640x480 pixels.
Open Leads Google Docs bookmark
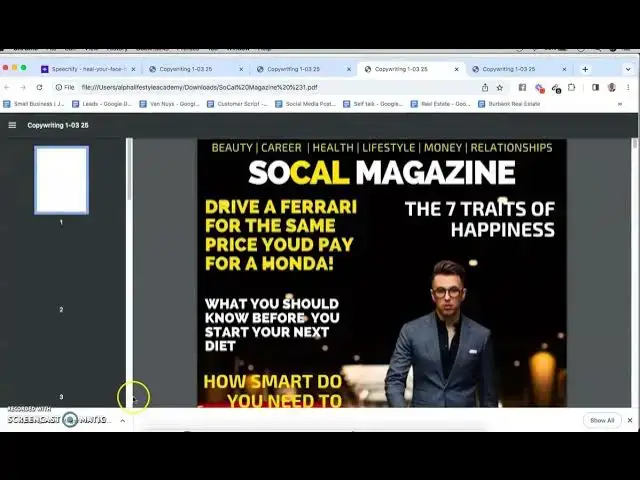point(102,104)
